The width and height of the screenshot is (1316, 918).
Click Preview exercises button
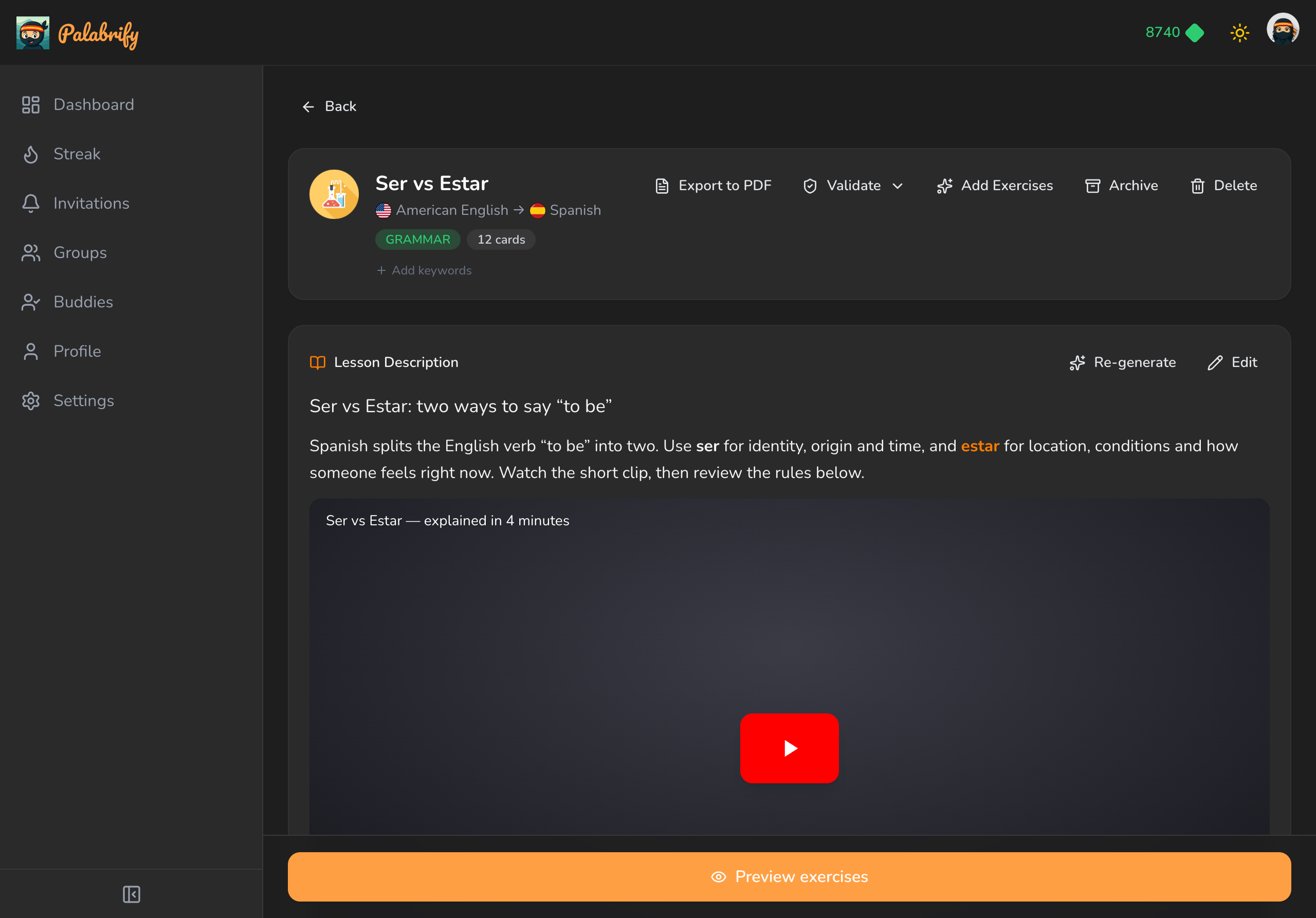point(789,877)
